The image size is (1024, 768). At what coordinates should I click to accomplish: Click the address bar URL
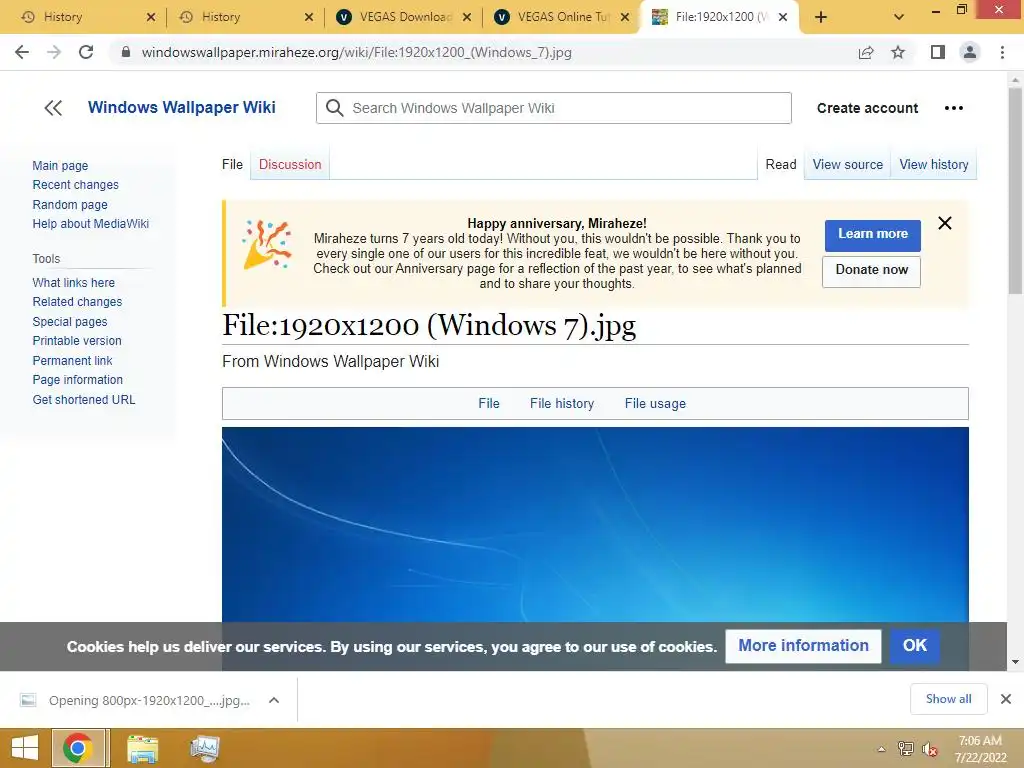[357, 52]
